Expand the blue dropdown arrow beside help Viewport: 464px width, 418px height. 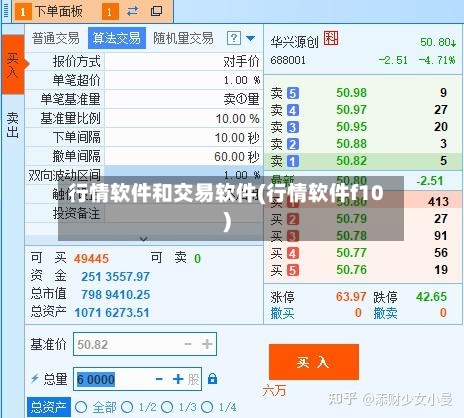click(x=251, y=39)
